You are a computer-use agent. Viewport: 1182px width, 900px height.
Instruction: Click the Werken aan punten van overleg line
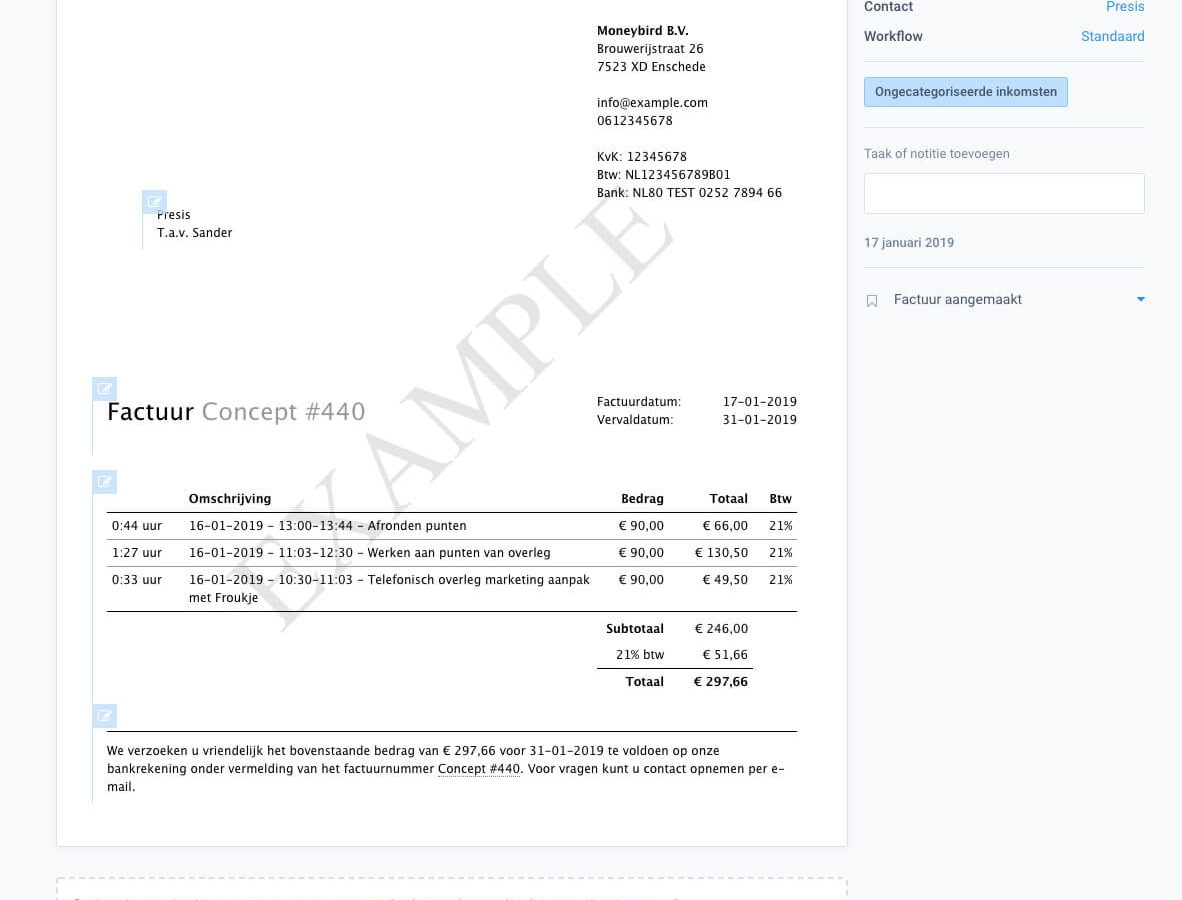click(x=369, y=553)
